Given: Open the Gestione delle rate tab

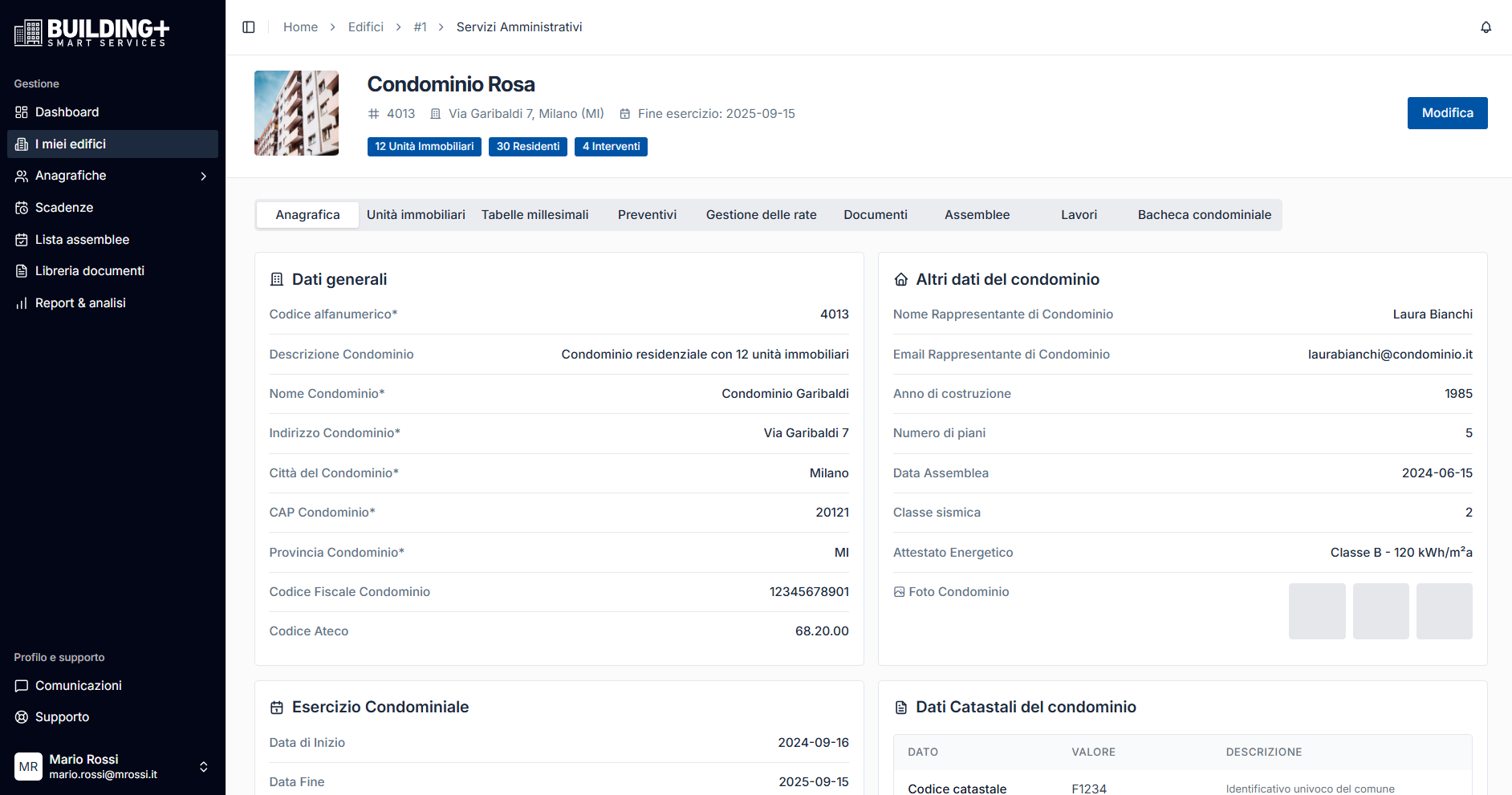Looking at the screenshot, I should [x=761, y=215].
